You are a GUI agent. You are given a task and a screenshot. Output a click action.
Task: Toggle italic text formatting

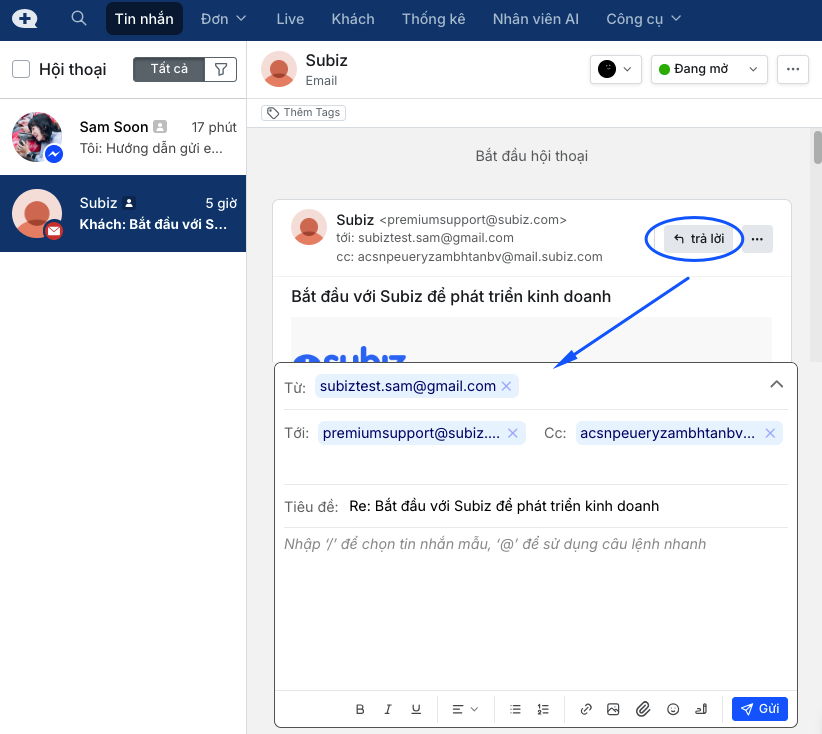click(x=388, y=709)
